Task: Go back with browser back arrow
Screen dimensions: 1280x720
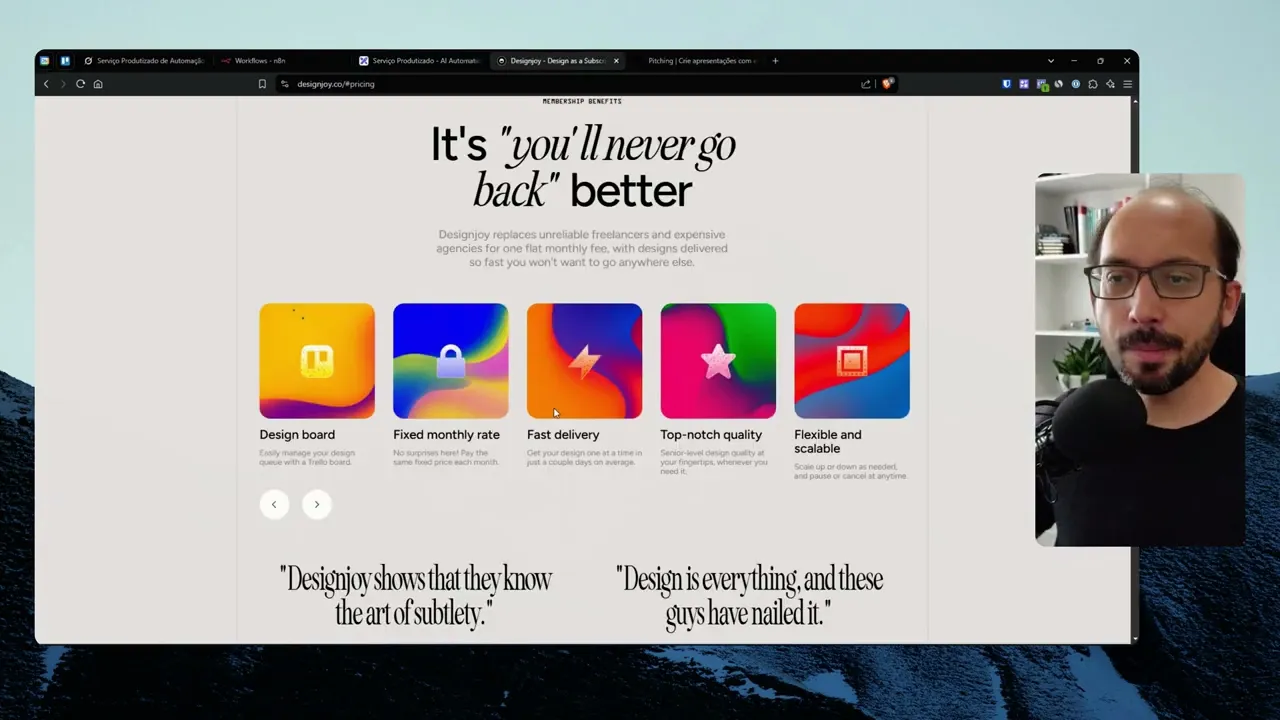Action: [46, 84]
